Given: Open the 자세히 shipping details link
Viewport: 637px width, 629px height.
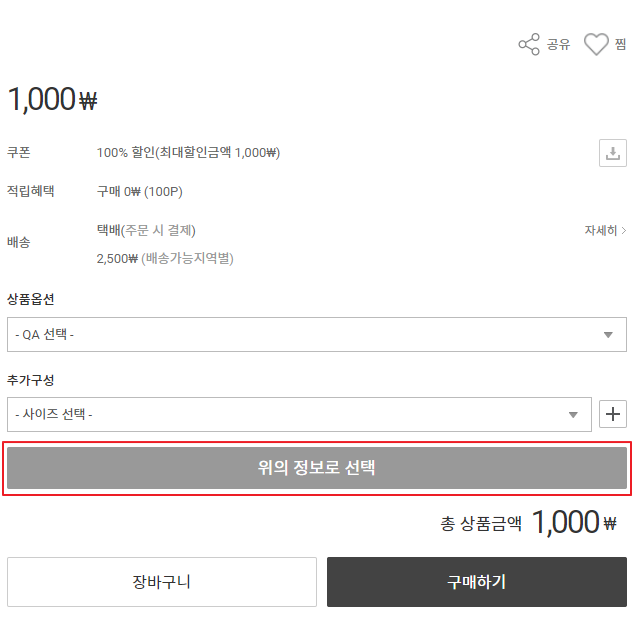Looking at the screenshot, I should point(601,230).
